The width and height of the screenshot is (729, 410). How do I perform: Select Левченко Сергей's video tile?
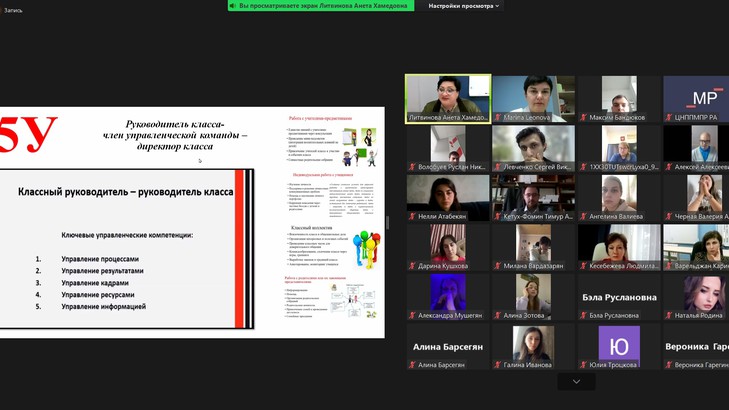[533, 148]
